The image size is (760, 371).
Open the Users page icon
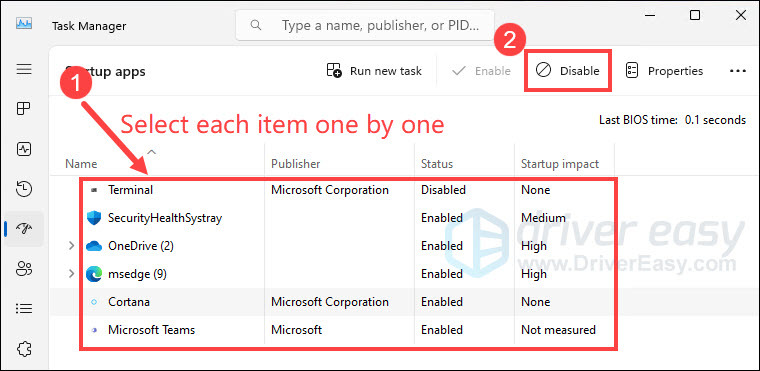tap(24, 268)
